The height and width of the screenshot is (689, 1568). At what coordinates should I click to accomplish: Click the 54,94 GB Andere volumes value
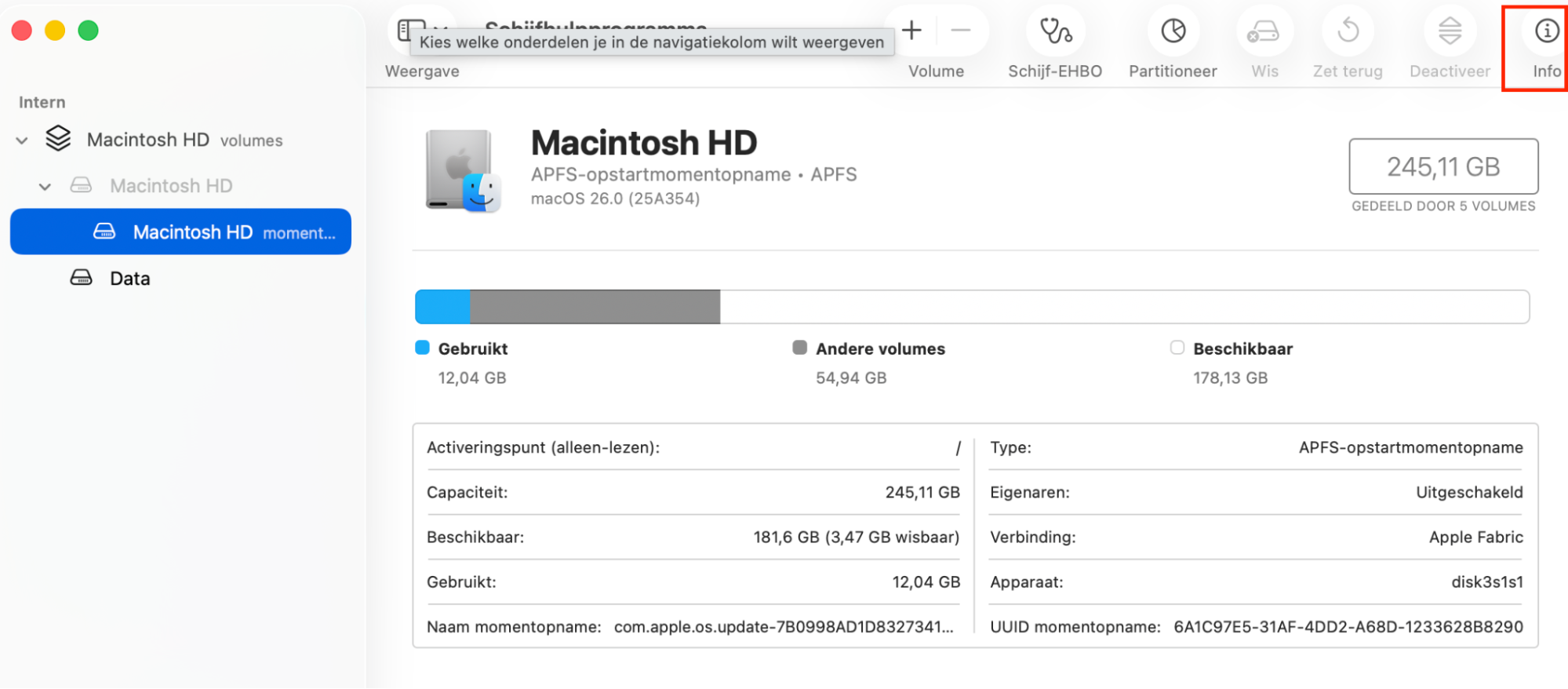(x=851, y=378)
